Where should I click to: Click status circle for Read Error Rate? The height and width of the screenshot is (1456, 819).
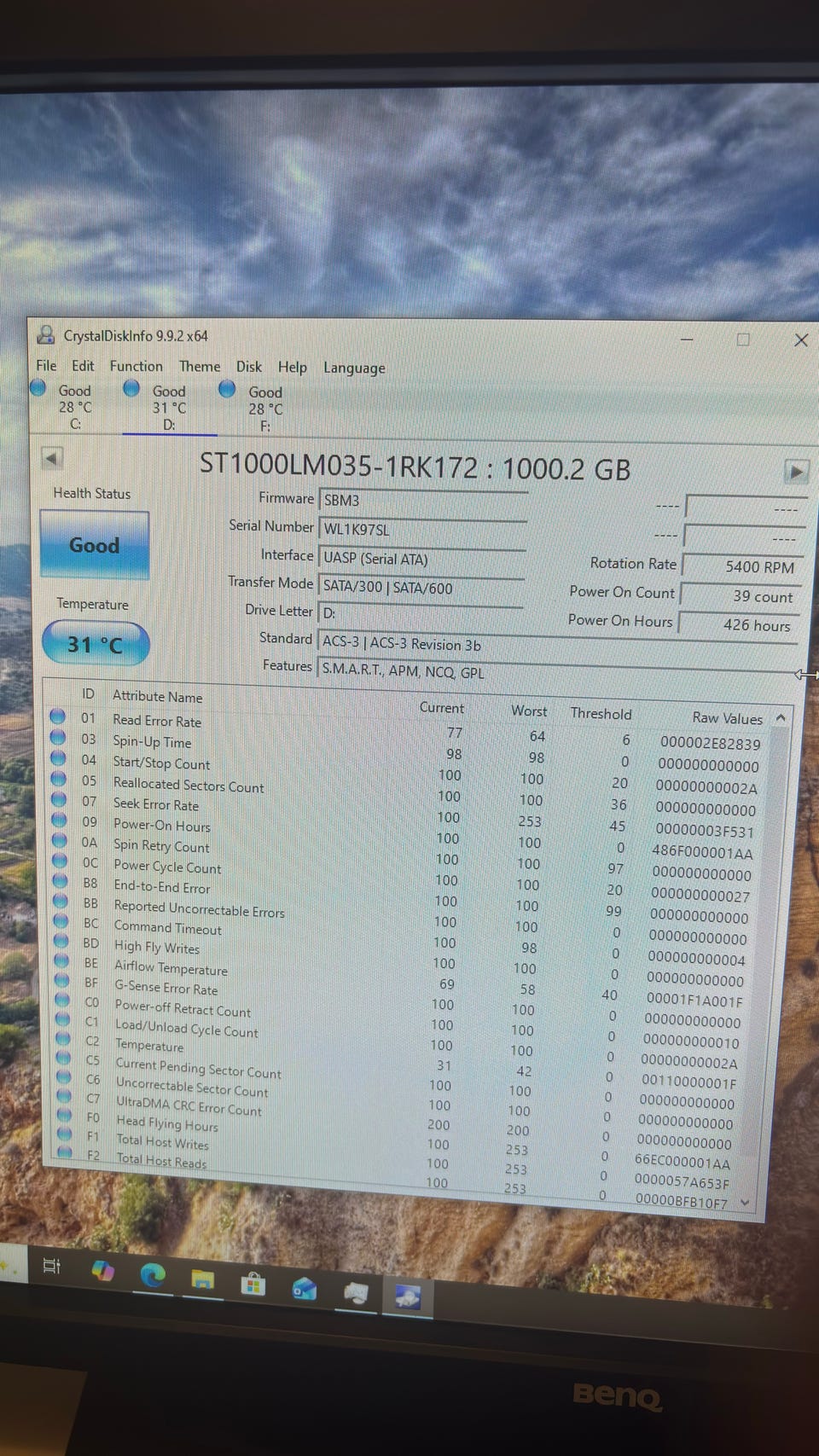click(57, 716)
